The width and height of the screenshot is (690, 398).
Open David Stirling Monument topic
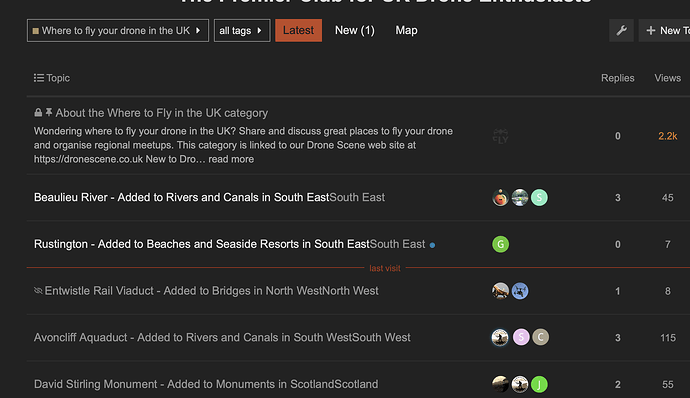tap(184, 384)
